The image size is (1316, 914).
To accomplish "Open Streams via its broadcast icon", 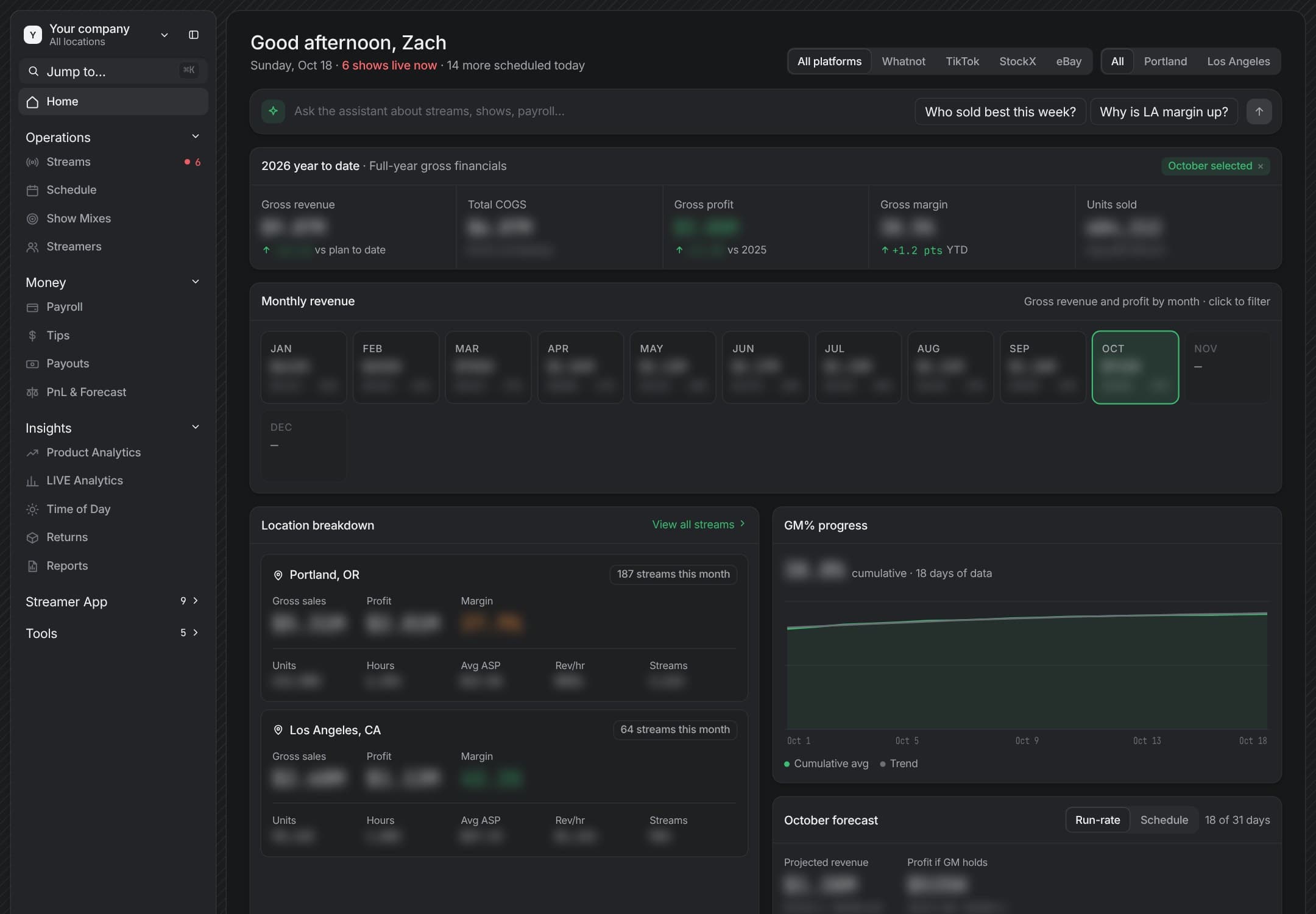I will pos(32,162).
